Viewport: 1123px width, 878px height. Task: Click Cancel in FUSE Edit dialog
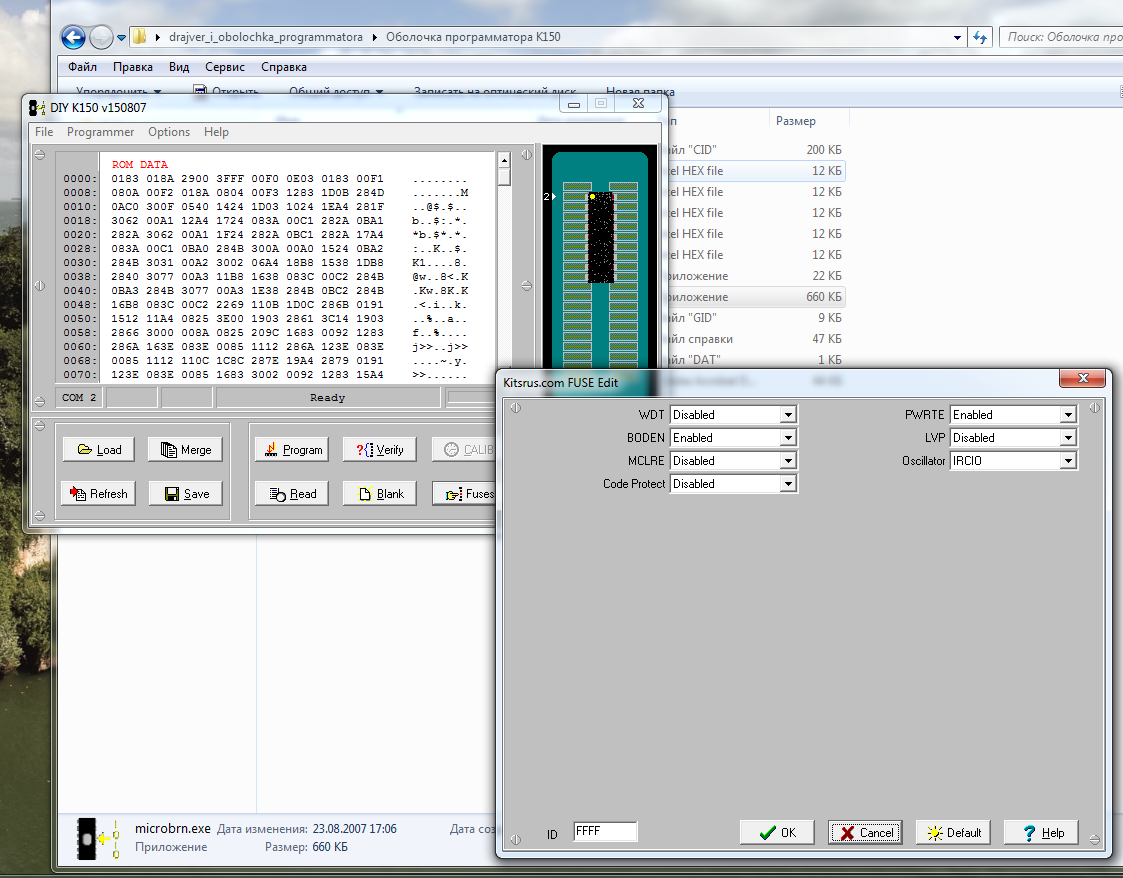(865, 832)
